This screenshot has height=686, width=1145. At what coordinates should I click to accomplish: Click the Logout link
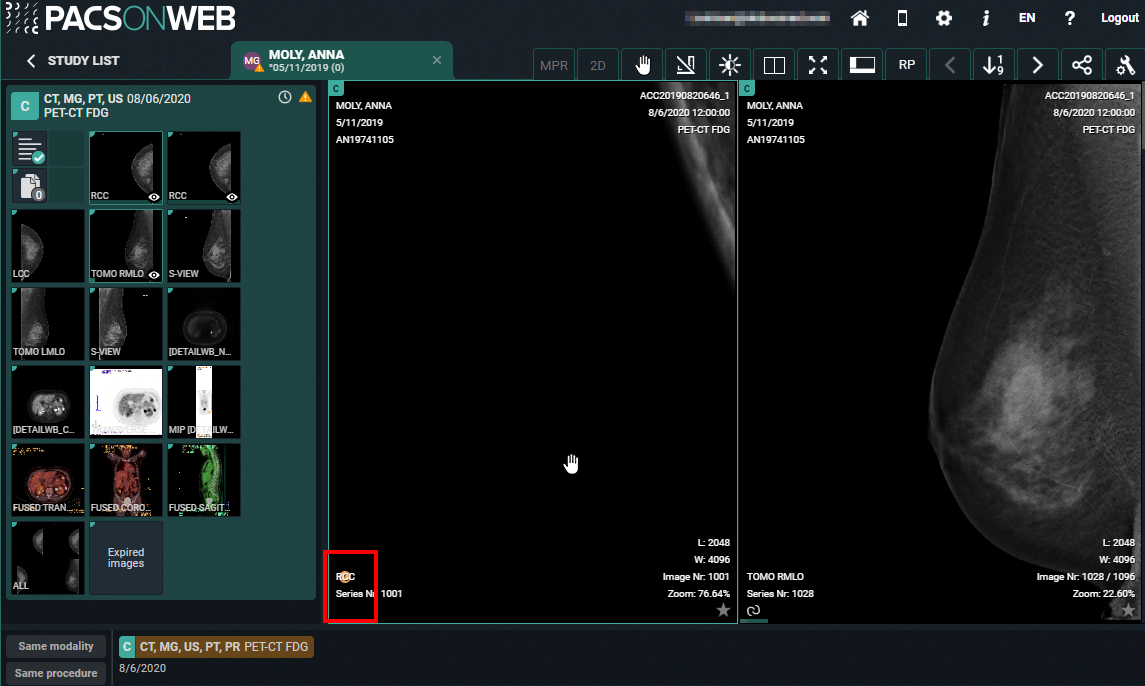point(1119,18)
